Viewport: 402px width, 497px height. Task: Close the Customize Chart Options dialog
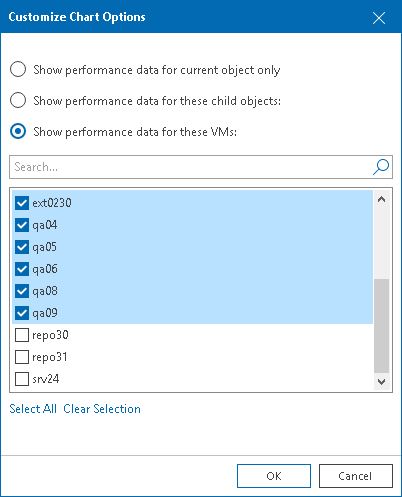[x=379, y=18]
